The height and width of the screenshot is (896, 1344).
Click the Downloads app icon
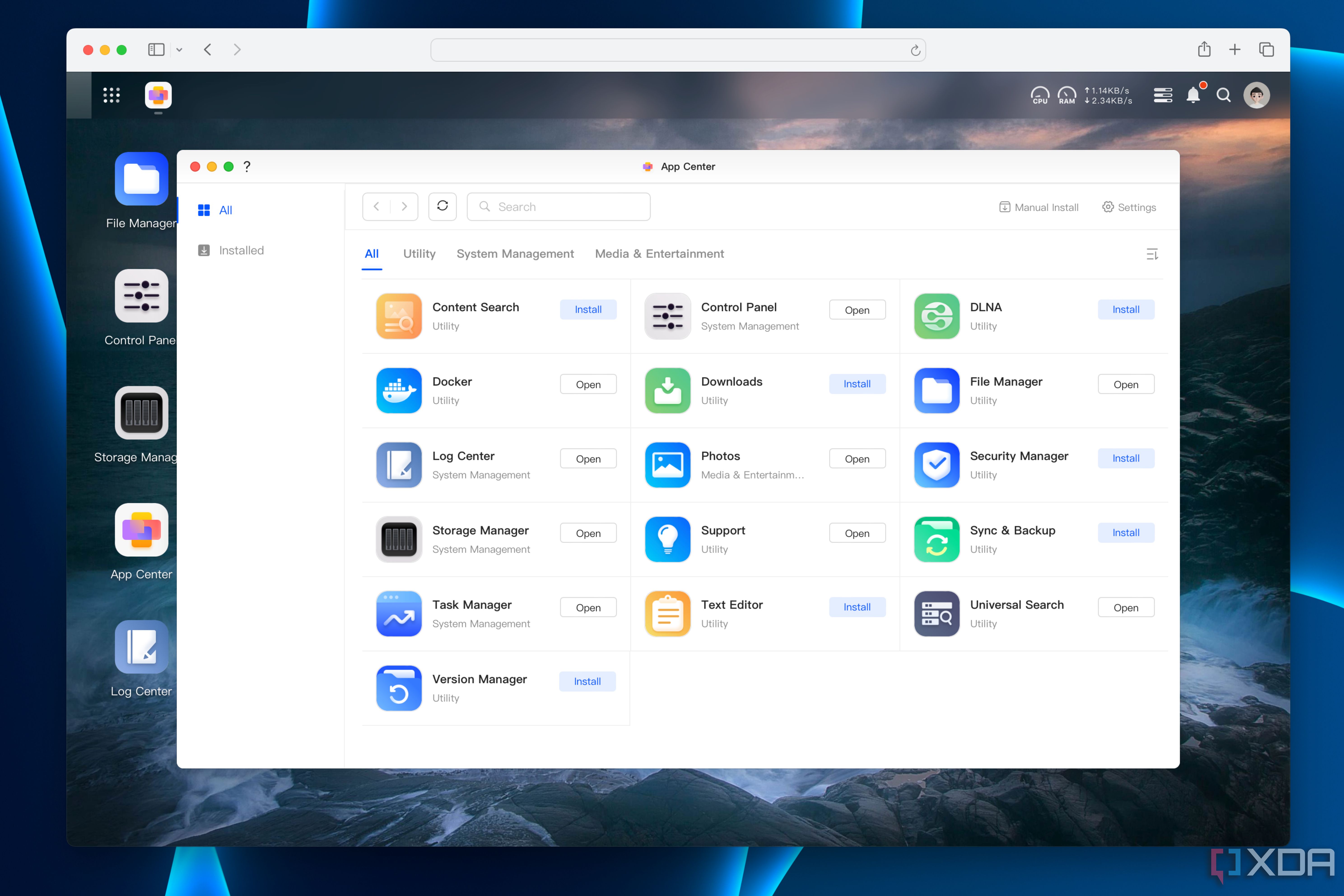[667, 391]
